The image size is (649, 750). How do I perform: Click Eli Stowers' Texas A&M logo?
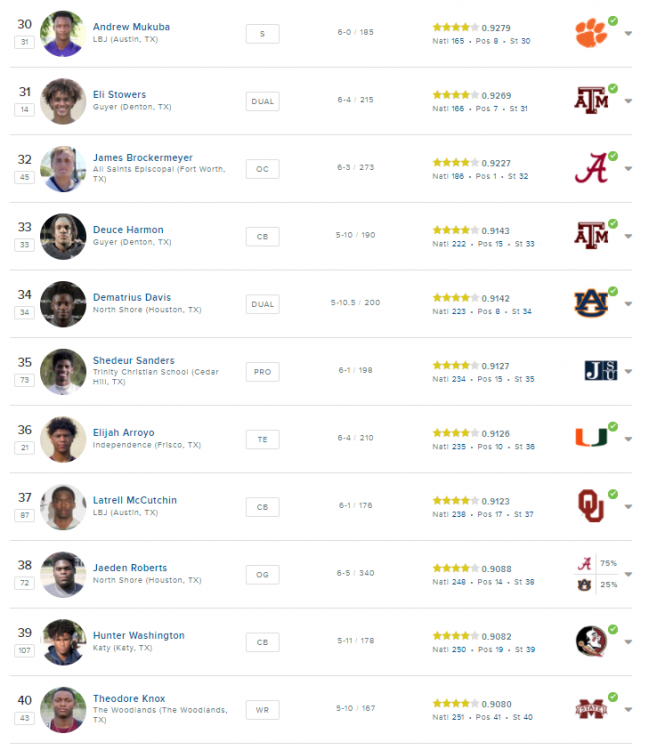coord(590,100)
